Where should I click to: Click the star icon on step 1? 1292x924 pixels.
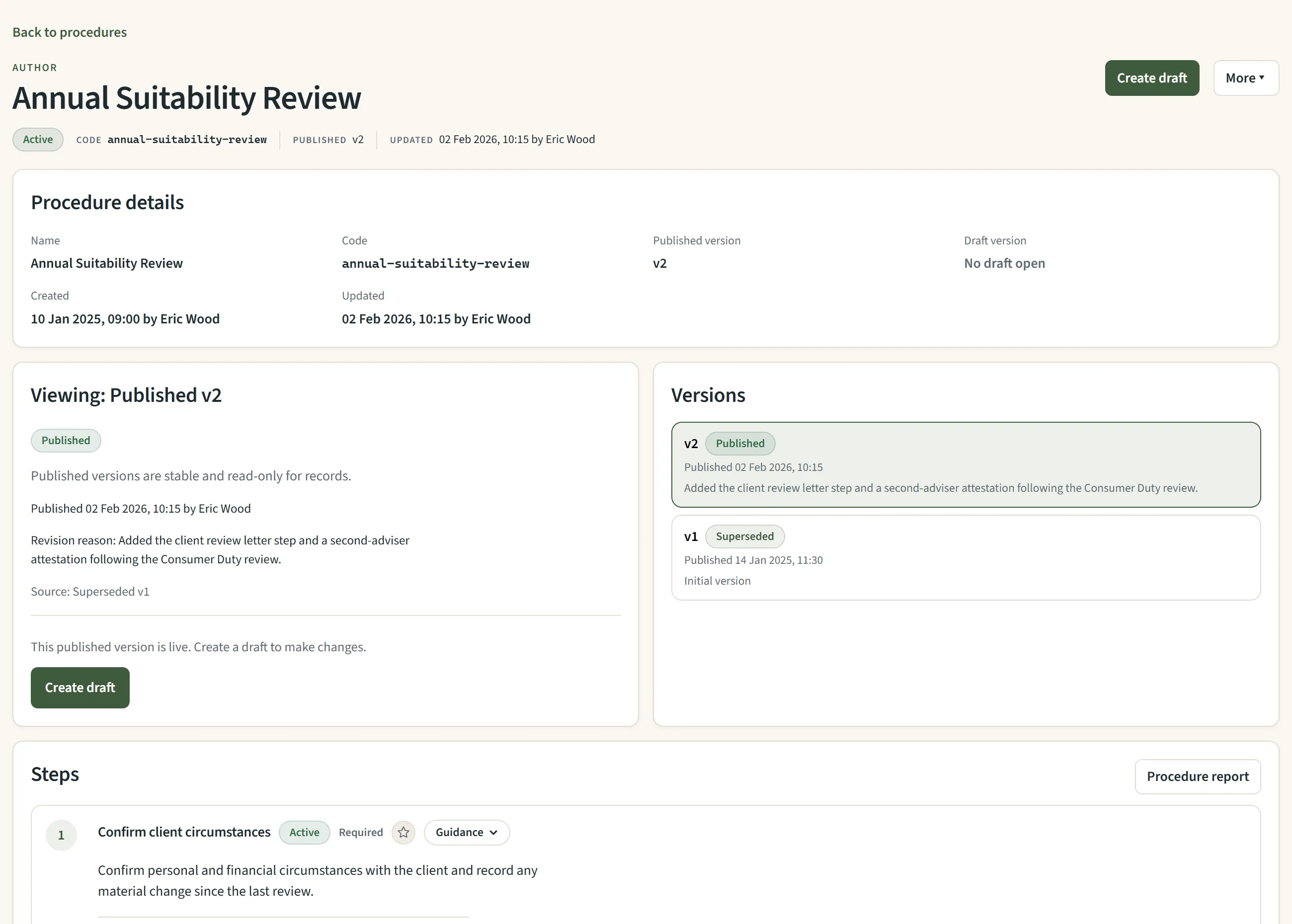404,833
